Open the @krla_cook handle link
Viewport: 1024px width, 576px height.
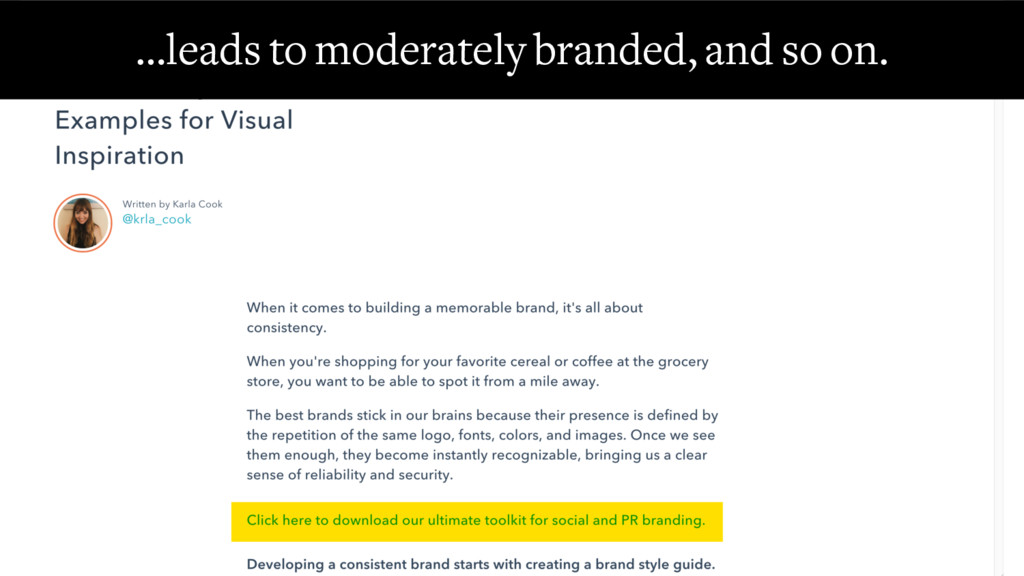pyautogui.click(x=157, y=219)
